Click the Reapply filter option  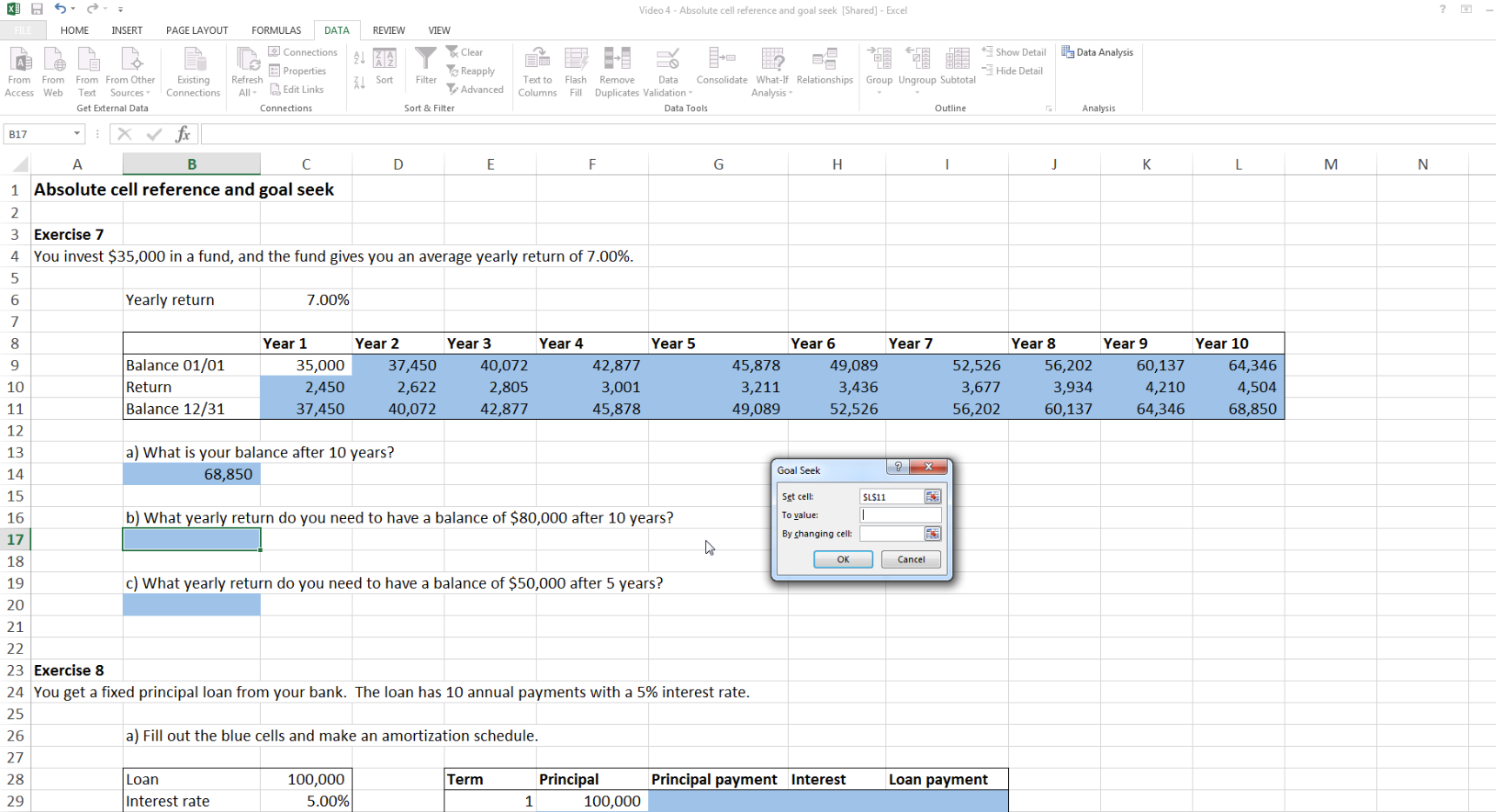471,71
